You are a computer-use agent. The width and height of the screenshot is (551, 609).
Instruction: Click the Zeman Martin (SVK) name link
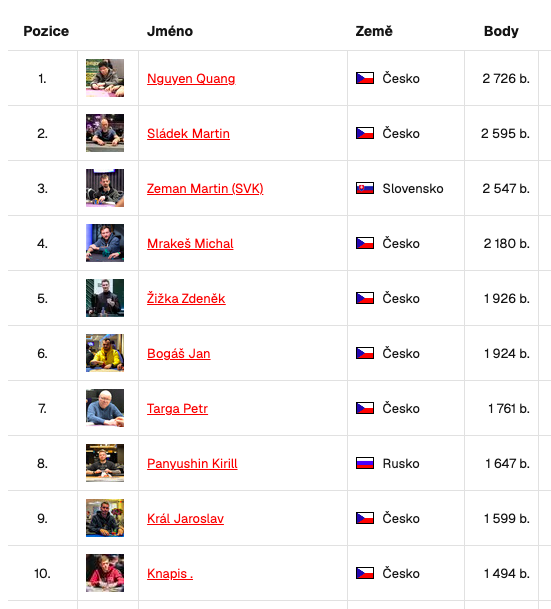pos(205,188)
